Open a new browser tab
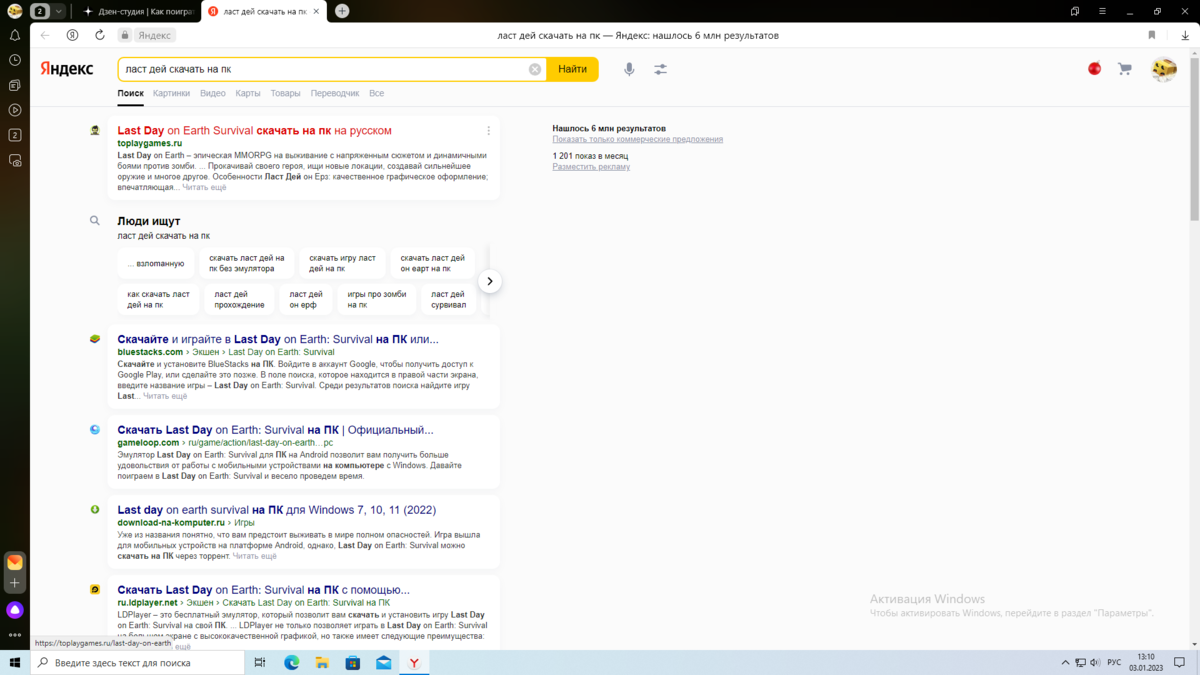This screenshot has height=675, width=1200. point(342,11)
